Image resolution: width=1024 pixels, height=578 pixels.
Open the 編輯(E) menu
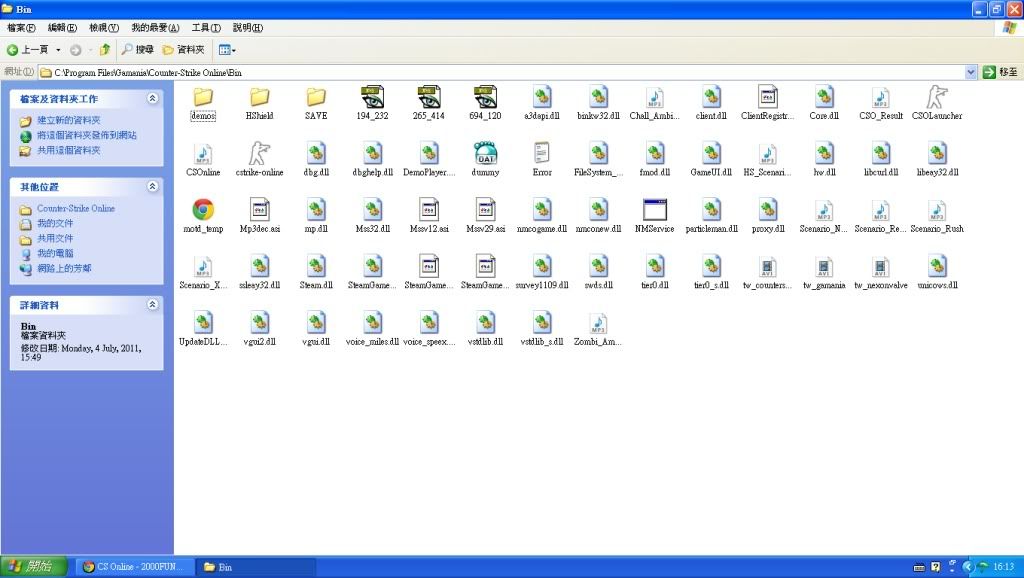click(x=62, y=27)
